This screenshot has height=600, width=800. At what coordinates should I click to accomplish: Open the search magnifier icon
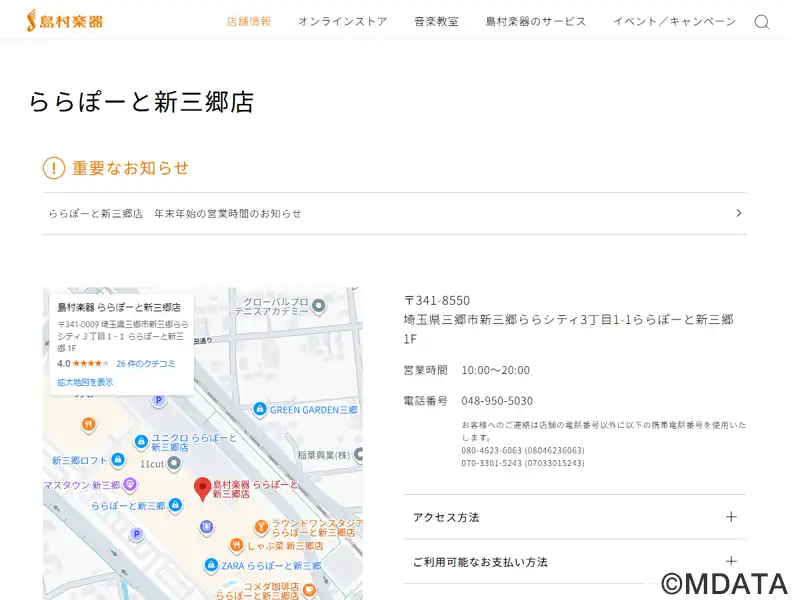click(761, 22)
